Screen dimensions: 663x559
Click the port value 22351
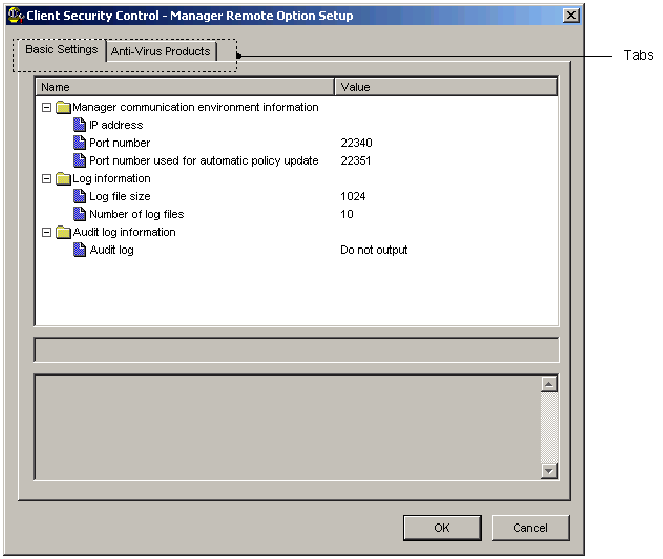pos(356,161)
